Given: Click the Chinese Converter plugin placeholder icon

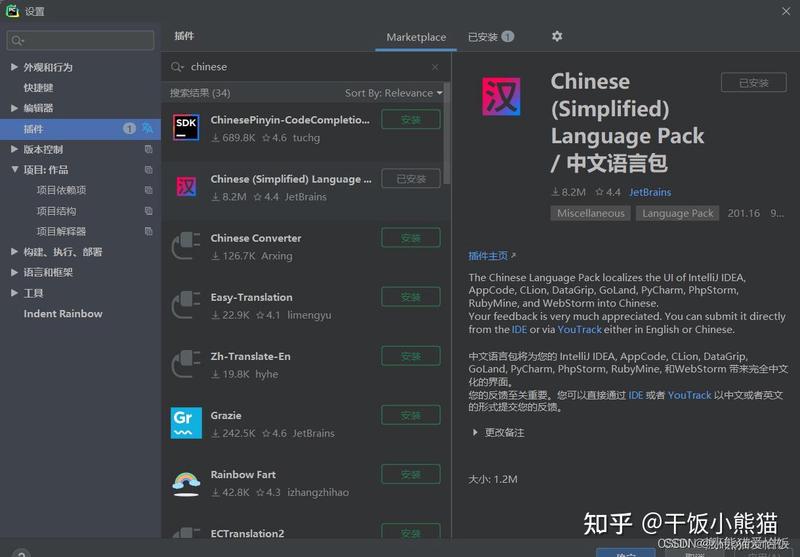Looking at the screenshot, I should 186,246.
